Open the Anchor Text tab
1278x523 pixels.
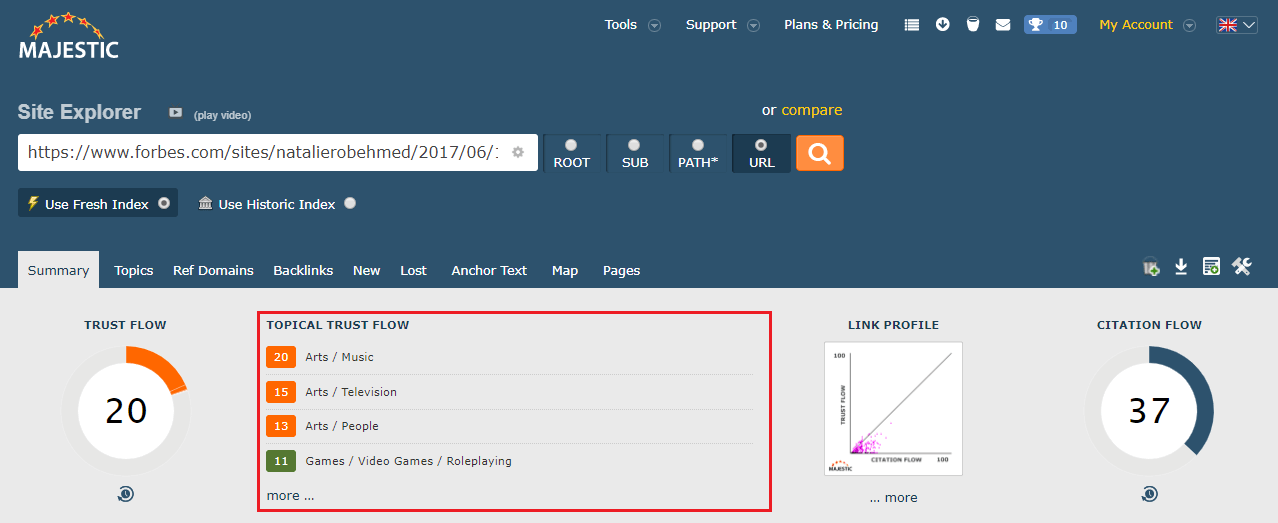[489, 270]
